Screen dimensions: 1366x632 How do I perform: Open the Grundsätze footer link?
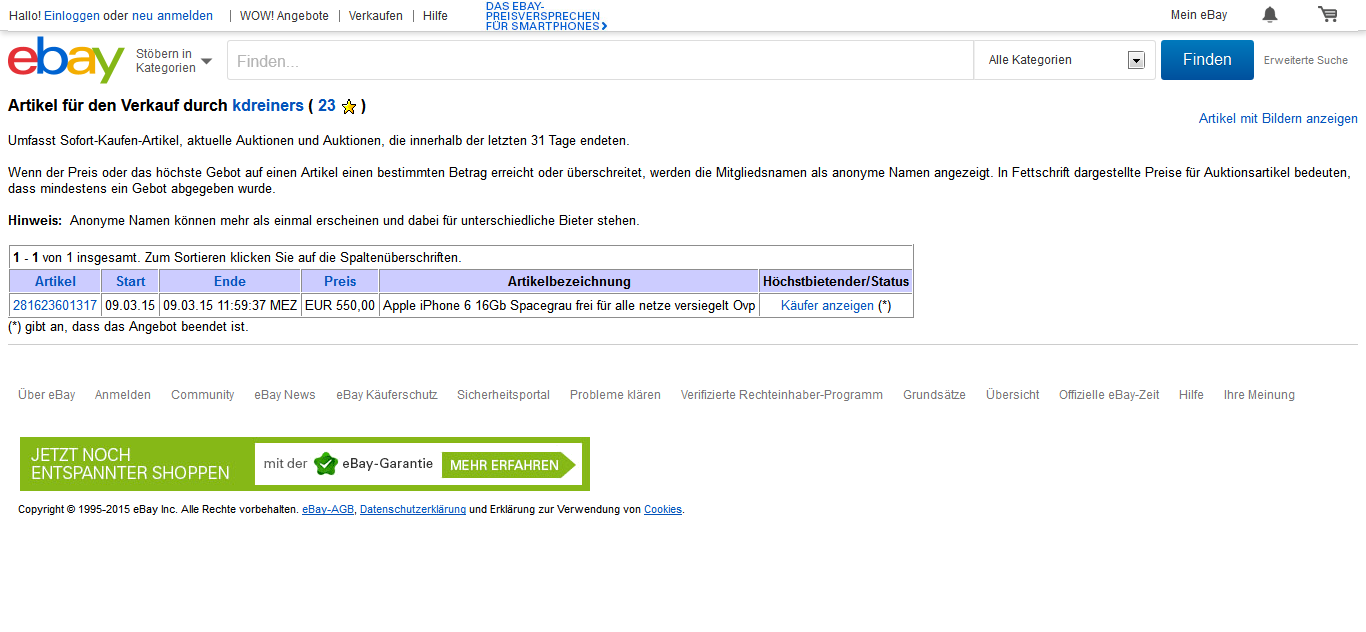click(x=934, y=395)
